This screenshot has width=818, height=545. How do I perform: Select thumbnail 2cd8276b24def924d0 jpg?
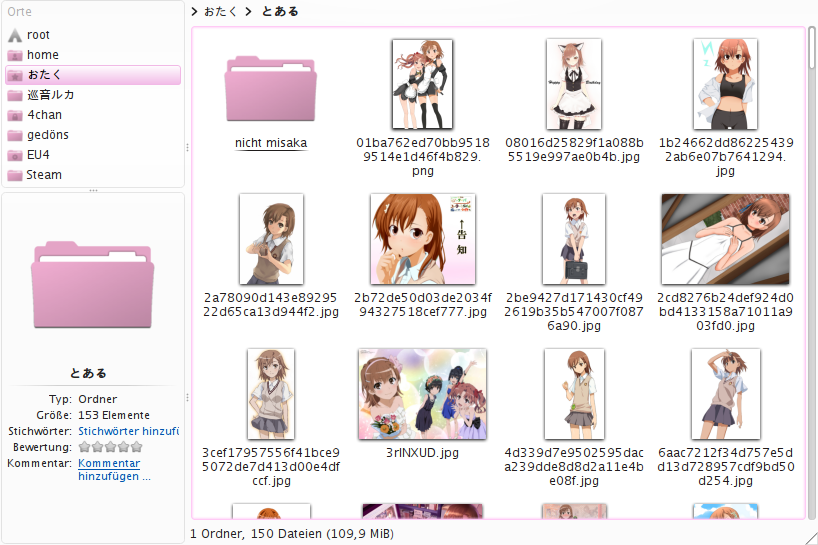click(725, 239)
